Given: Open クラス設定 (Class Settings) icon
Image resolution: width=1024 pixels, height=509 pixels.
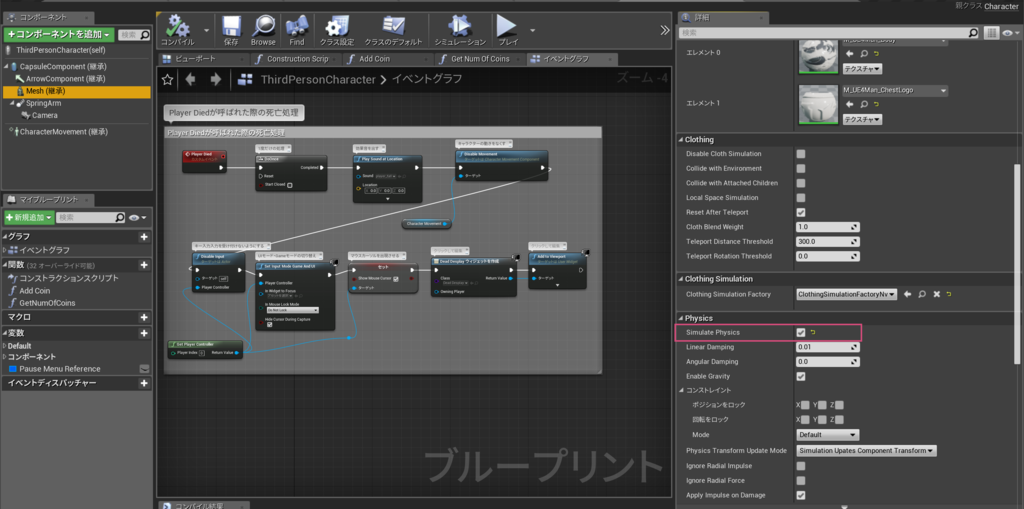Looking at the screenshot, I should [336, 26].
